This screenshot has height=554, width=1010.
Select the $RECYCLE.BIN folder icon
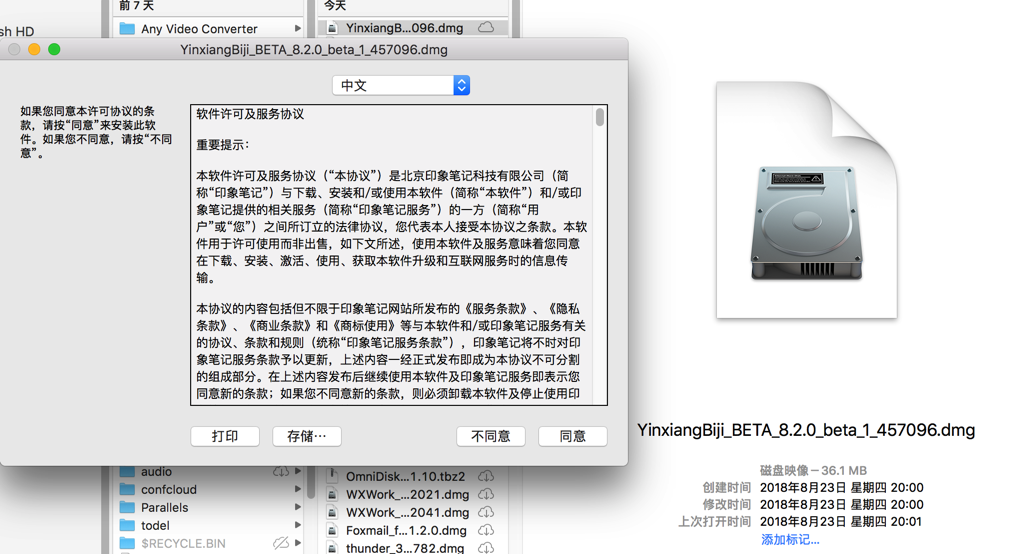coord(127,543)
